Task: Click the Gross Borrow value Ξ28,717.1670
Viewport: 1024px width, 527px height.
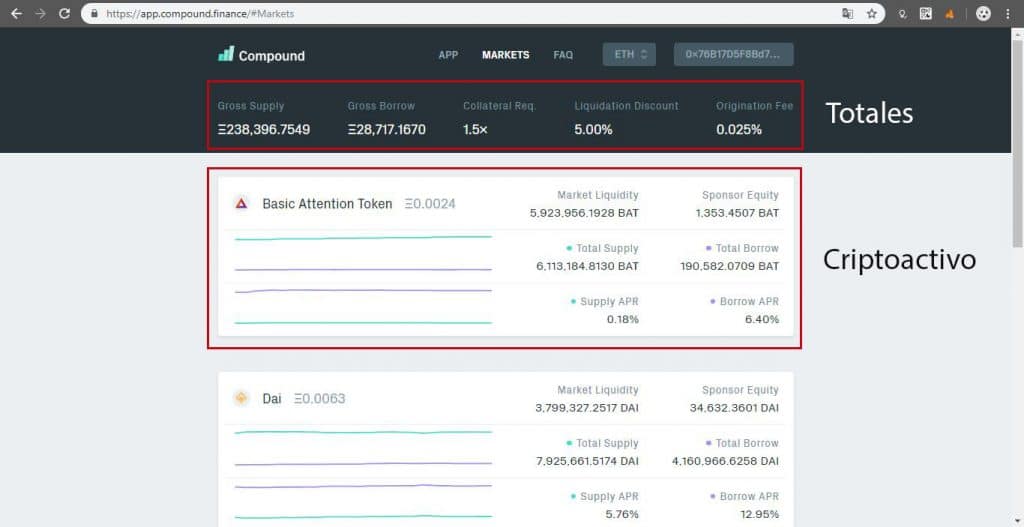Action: click(x=387, y=129)
